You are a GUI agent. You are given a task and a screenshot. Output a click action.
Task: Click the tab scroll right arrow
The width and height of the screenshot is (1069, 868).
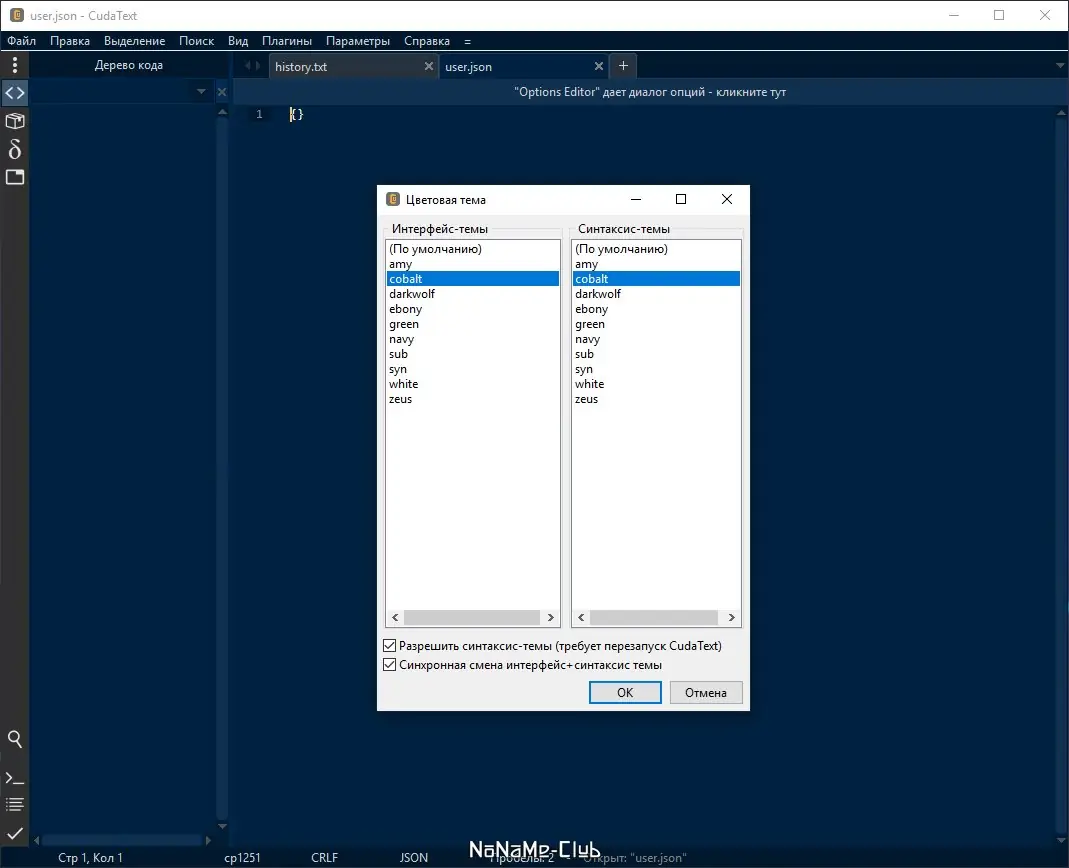(x=258, y=65)
